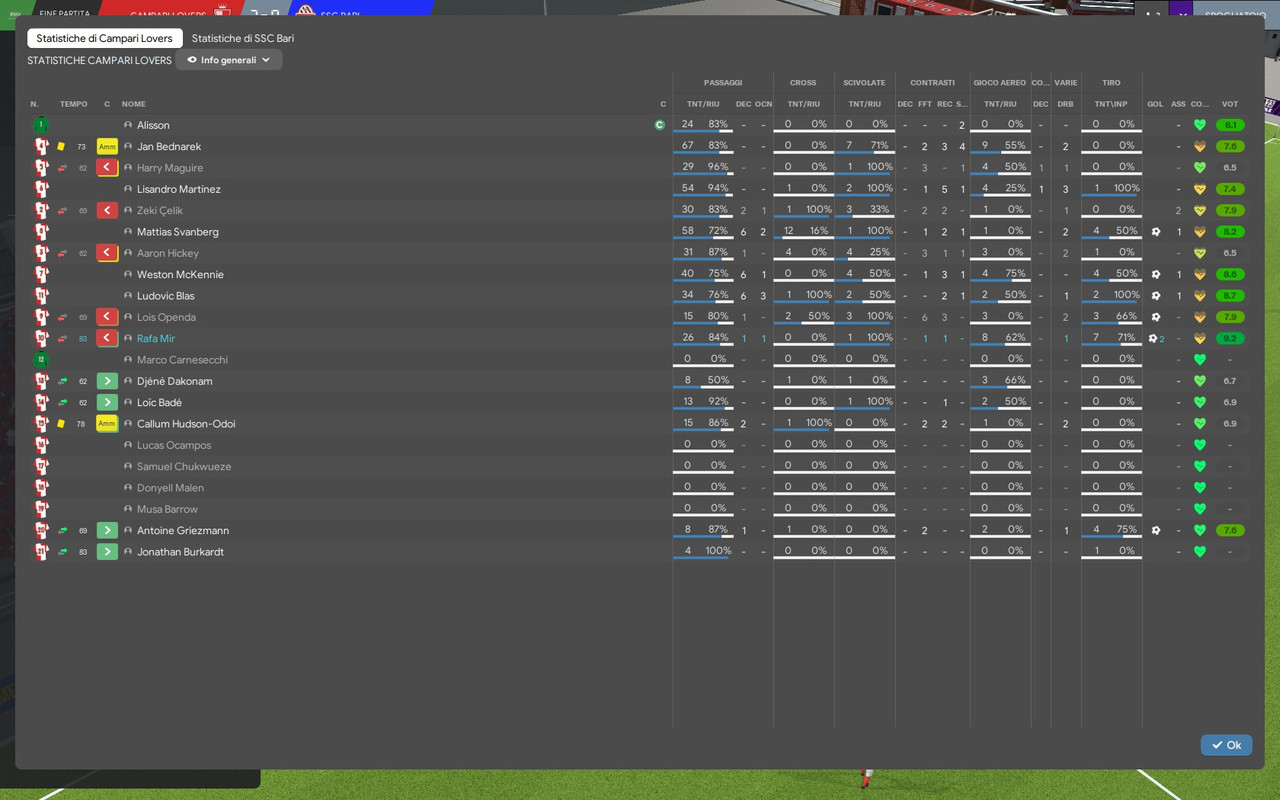The height and width of the screenshot is (800, 1280).
Task: Sort by the TEMPO column header
Action: tap(73, 104)
